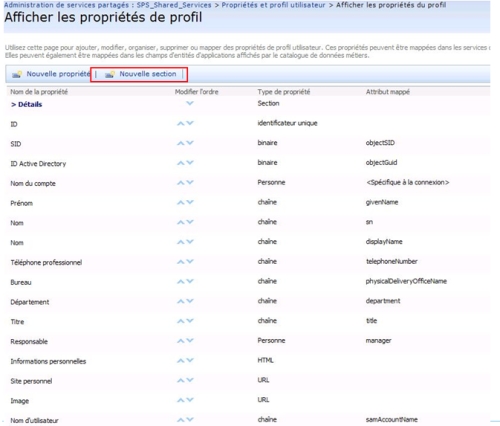This screenshot has height=426, width=500.
Task: Move Informations personnelles up
Action: [180, 360]
